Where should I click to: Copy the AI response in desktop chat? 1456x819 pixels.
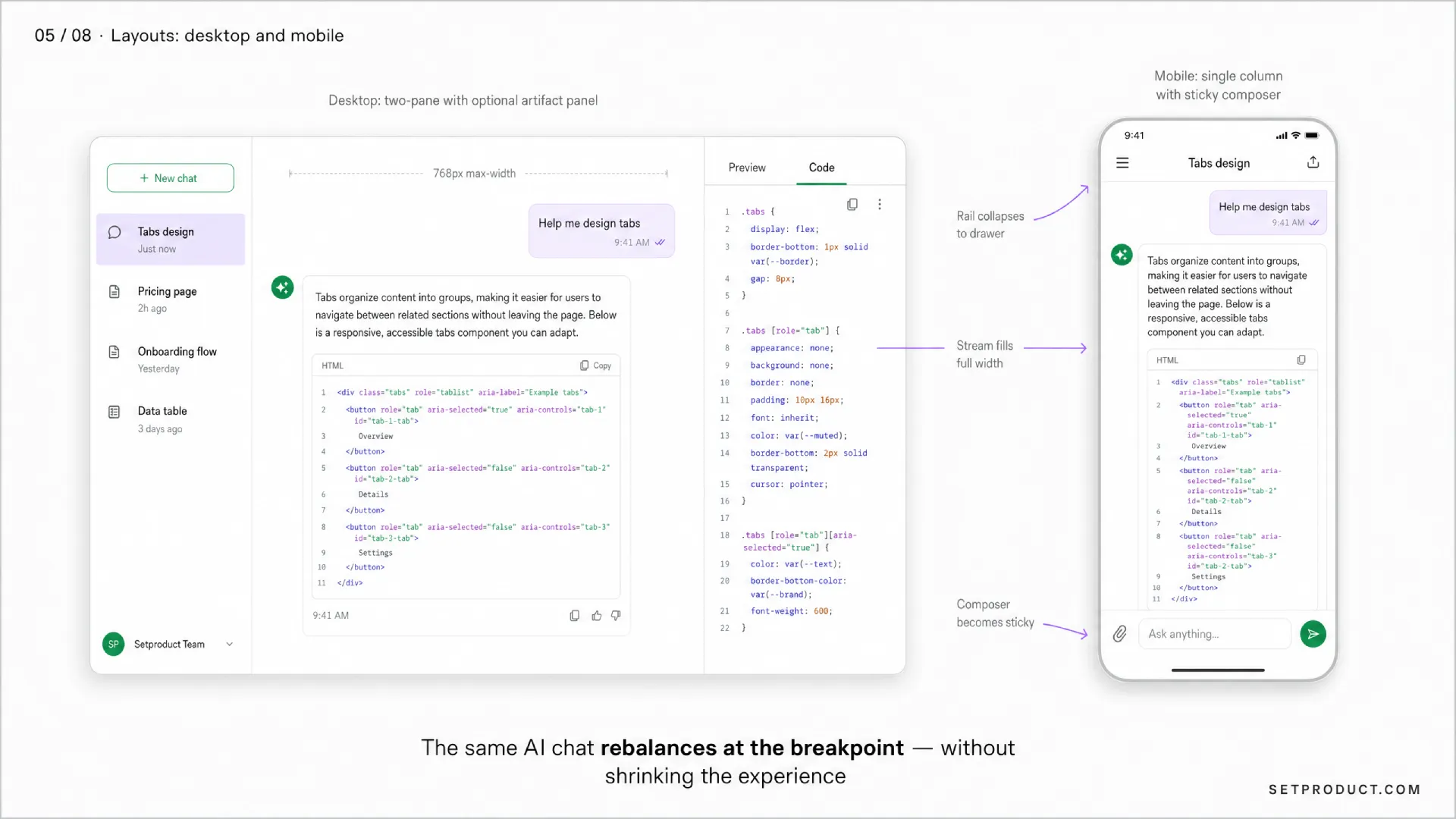(x=575, y=616)
